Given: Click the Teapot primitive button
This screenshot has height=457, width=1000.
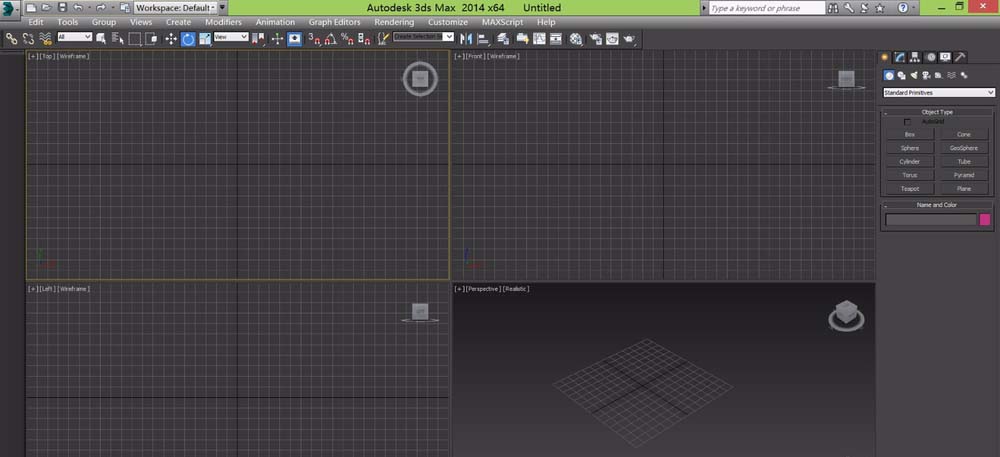Looking at the screenshot, I should click(909, 188).
